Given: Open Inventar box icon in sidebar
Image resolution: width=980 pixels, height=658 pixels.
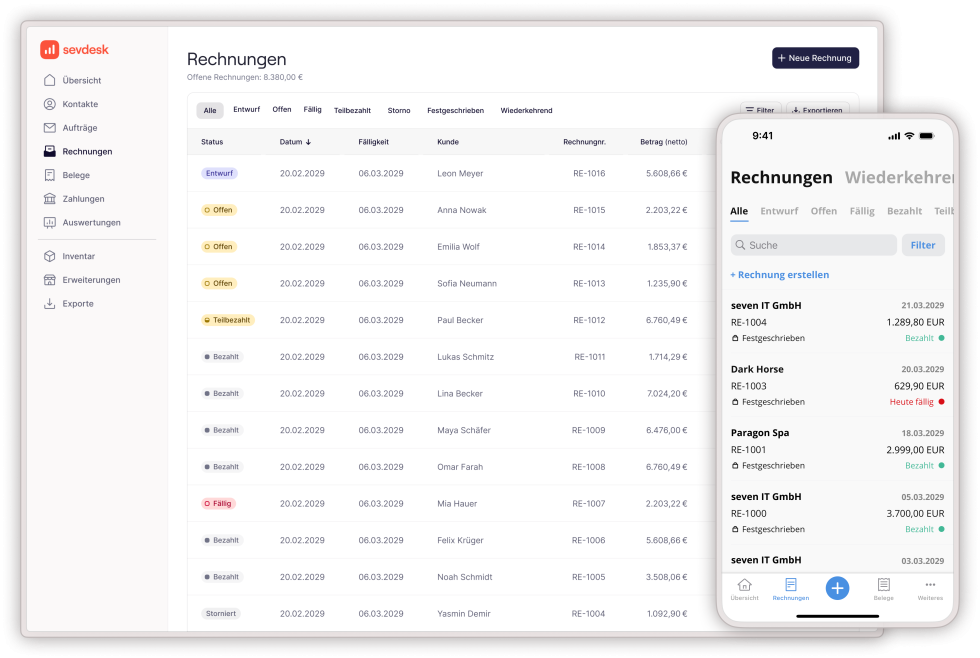Looking at the screenshot, I should coord(50,257).
